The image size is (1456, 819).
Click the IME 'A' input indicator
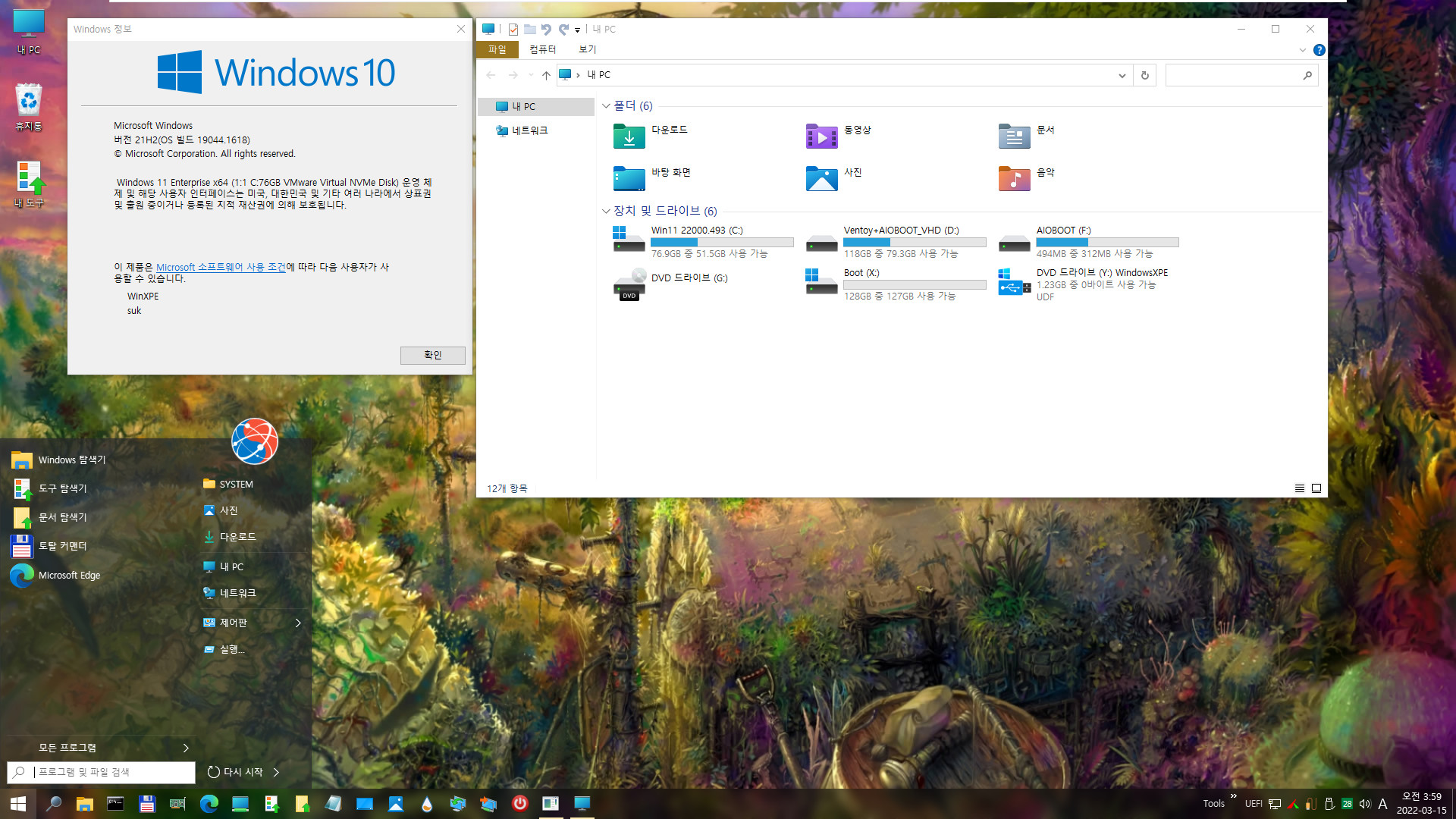point(1382,804)
